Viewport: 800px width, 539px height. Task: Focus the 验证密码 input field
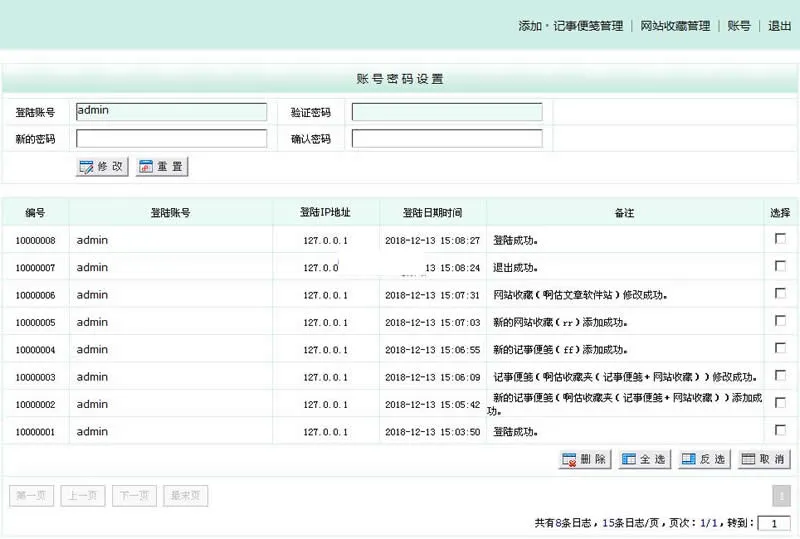(447, 112)
